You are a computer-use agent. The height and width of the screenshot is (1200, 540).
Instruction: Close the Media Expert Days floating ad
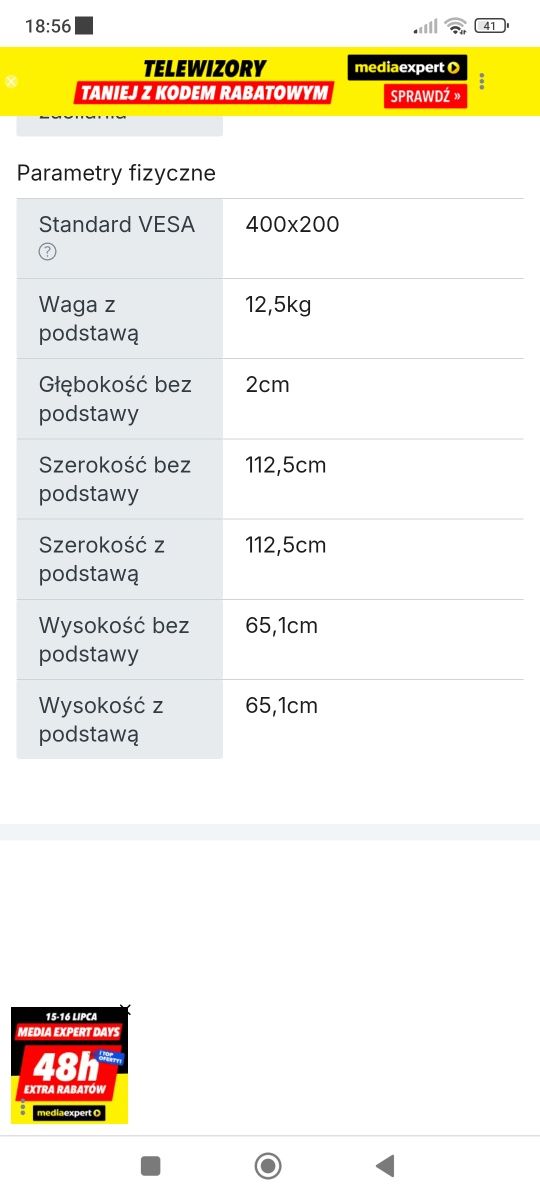(x=124, y=1011)
